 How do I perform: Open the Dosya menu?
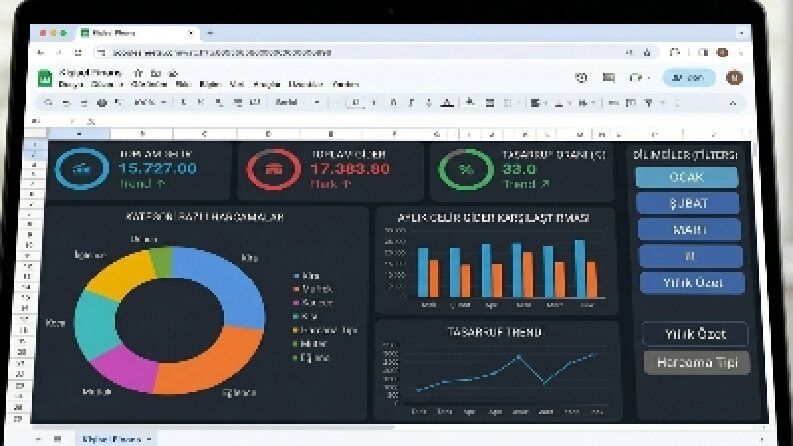[71, 84]
